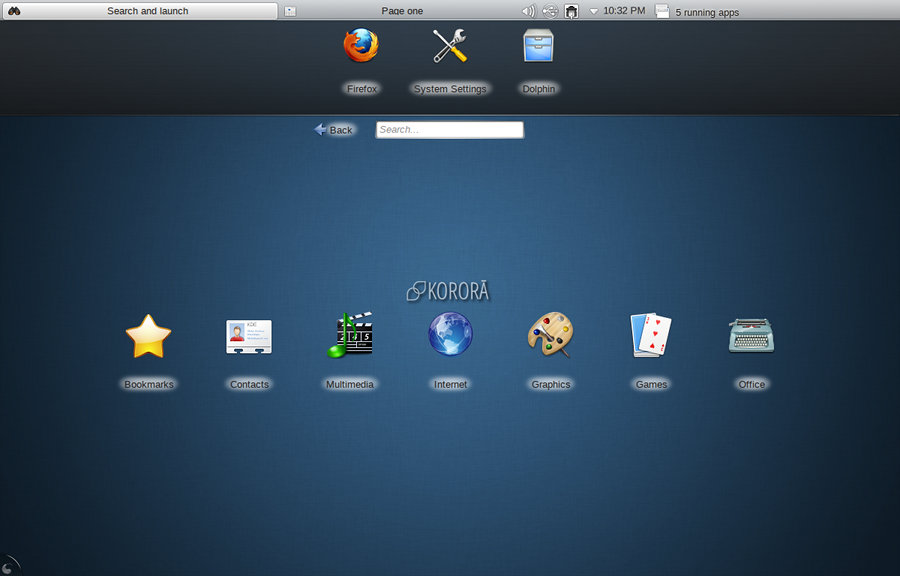Image resolution: width=900 pixels, height=576 pixels.
Task: Show the 5 running apps list
Action: click(698, 11)
